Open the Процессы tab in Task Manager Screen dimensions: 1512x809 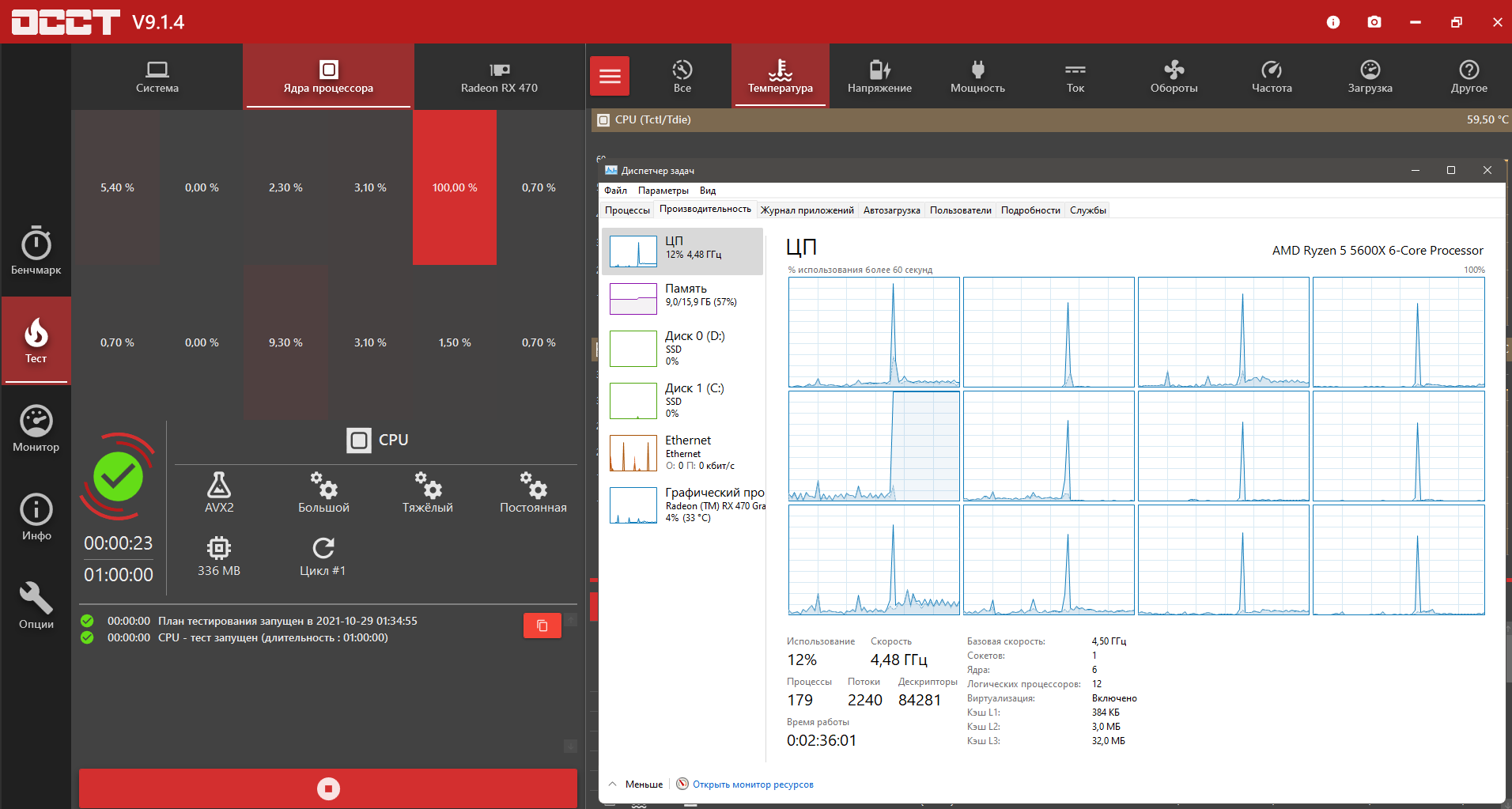pyautogui.click(x=627, y=210)
